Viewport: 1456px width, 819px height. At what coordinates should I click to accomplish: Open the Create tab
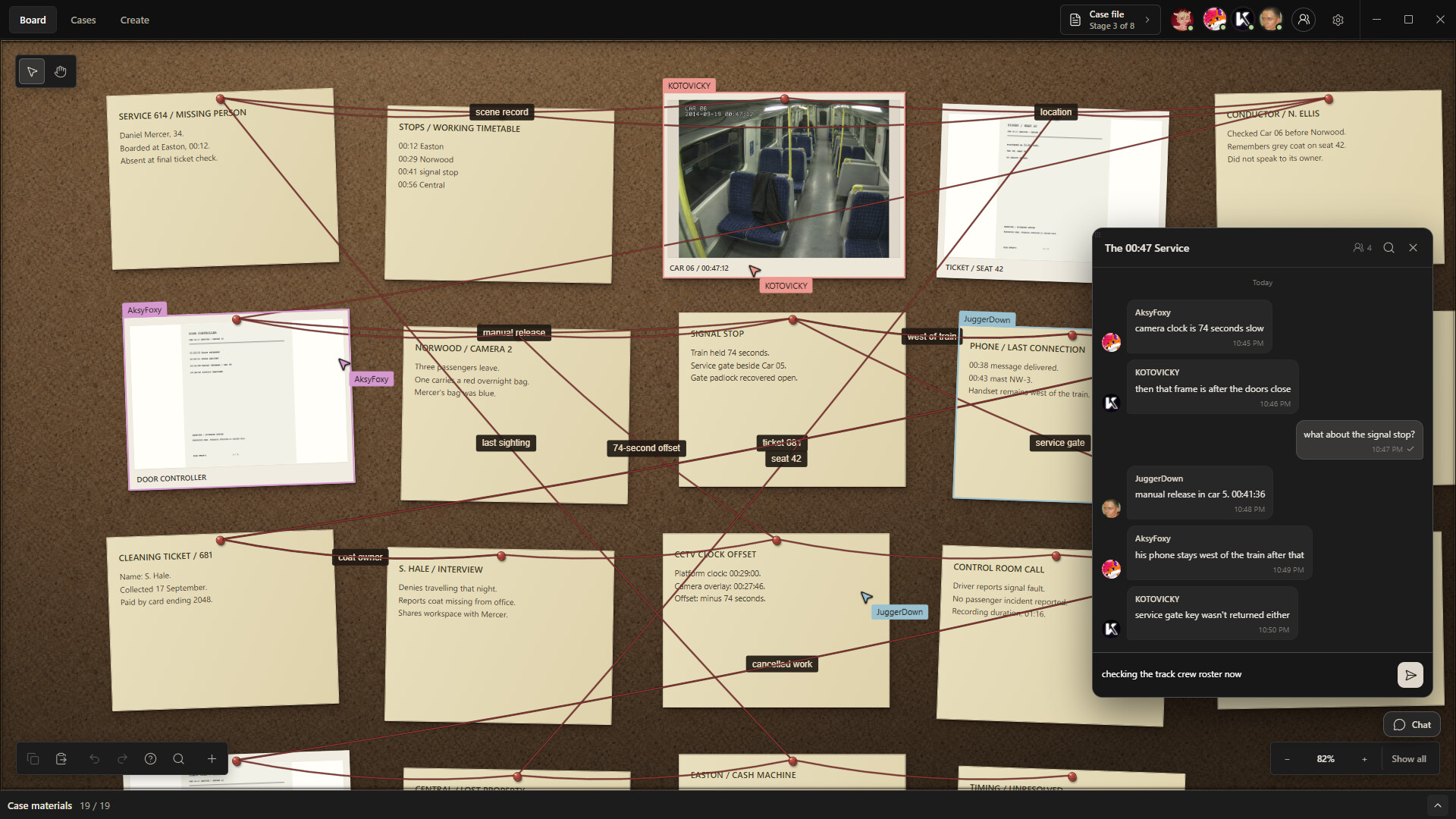click(x=134, y=20)
